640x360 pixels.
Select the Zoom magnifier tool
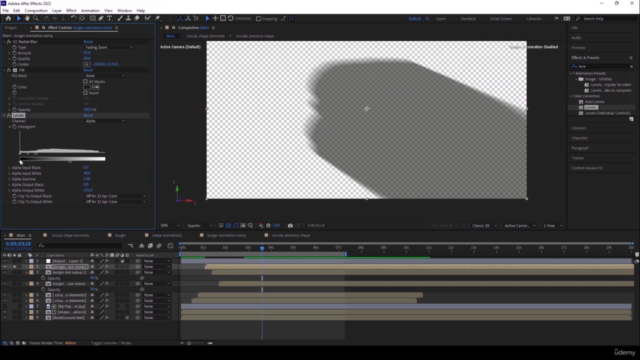pyautogui.click(x=36, y=18)
